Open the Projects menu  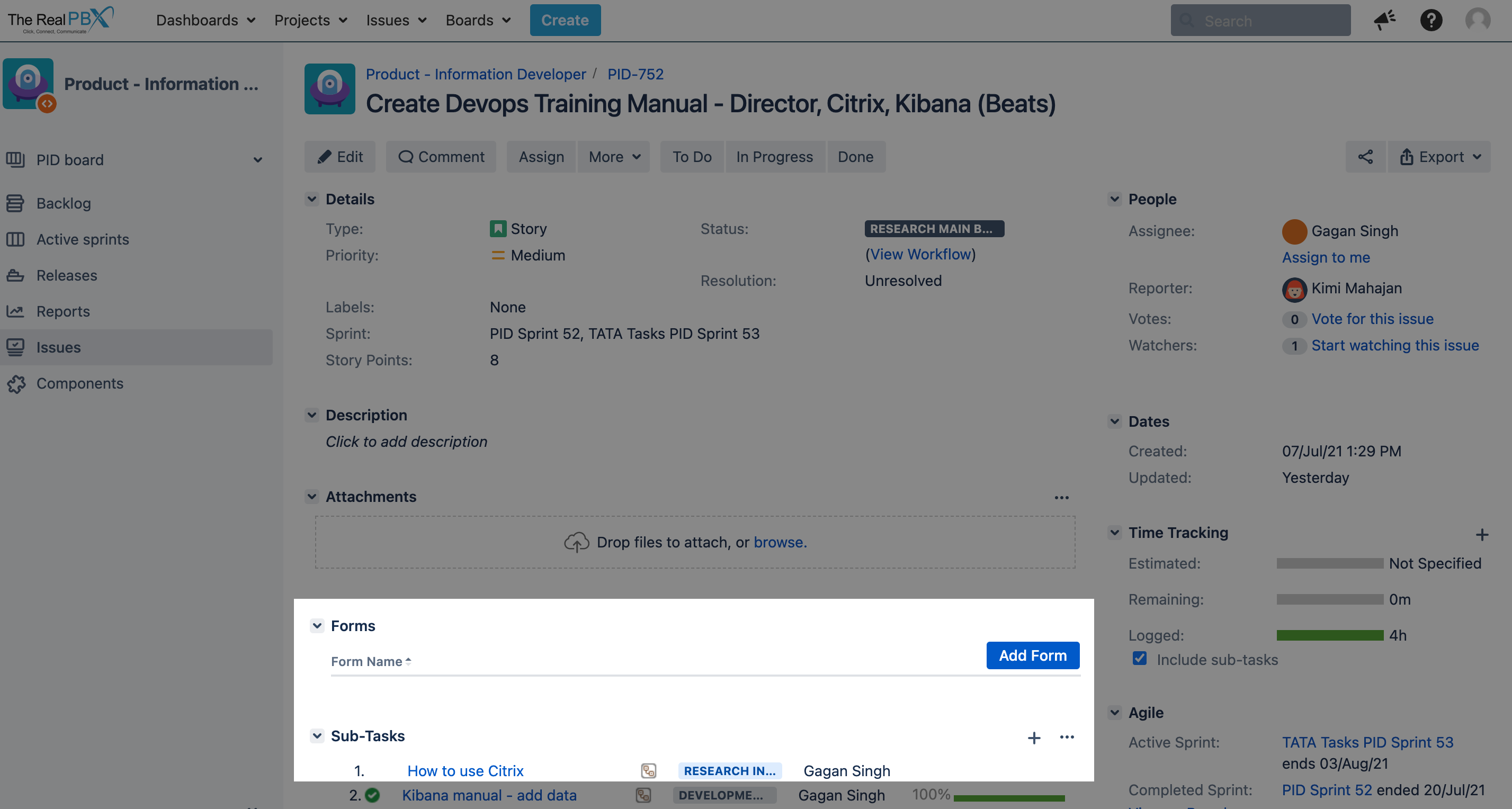click(311, 21)
